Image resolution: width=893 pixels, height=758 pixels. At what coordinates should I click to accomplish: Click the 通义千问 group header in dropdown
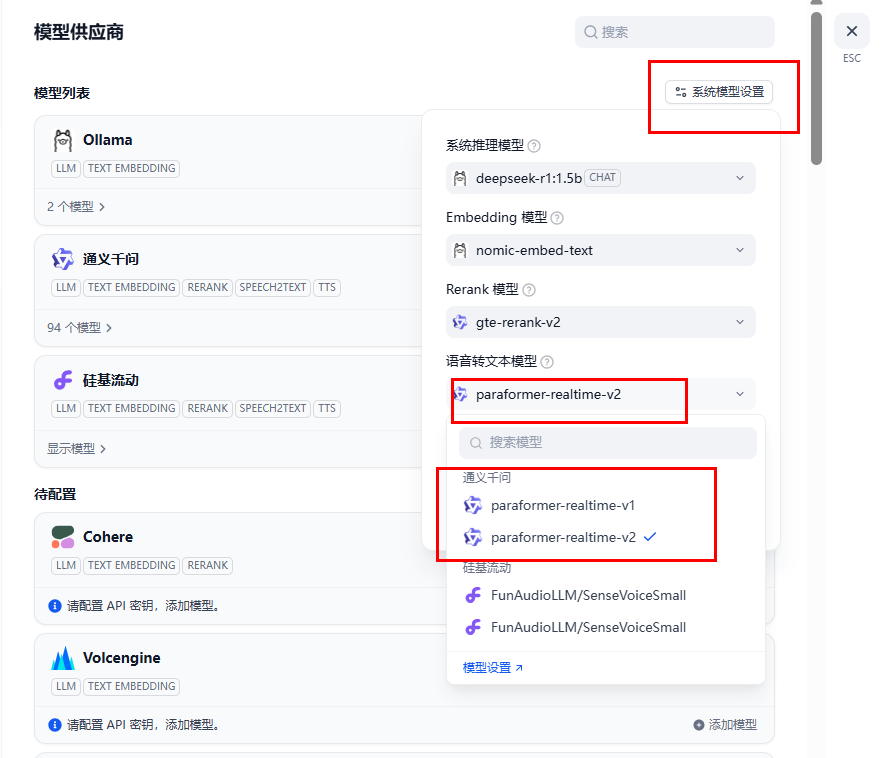coord(486,477)
